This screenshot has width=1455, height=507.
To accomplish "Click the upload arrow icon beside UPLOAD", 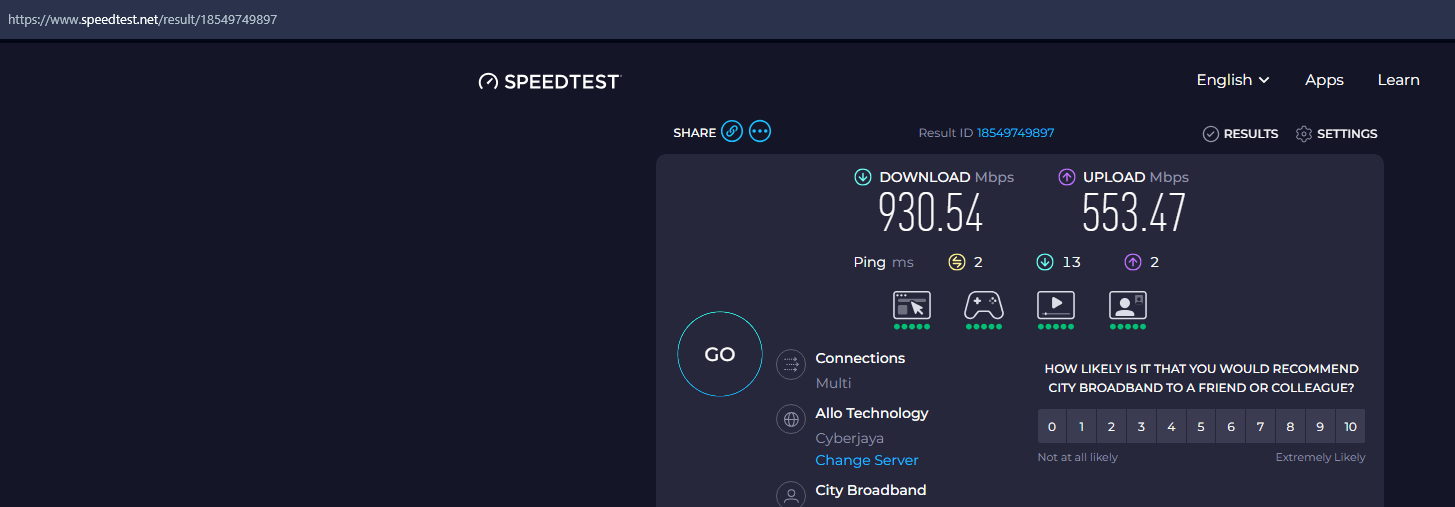I will coord(1066,177).
